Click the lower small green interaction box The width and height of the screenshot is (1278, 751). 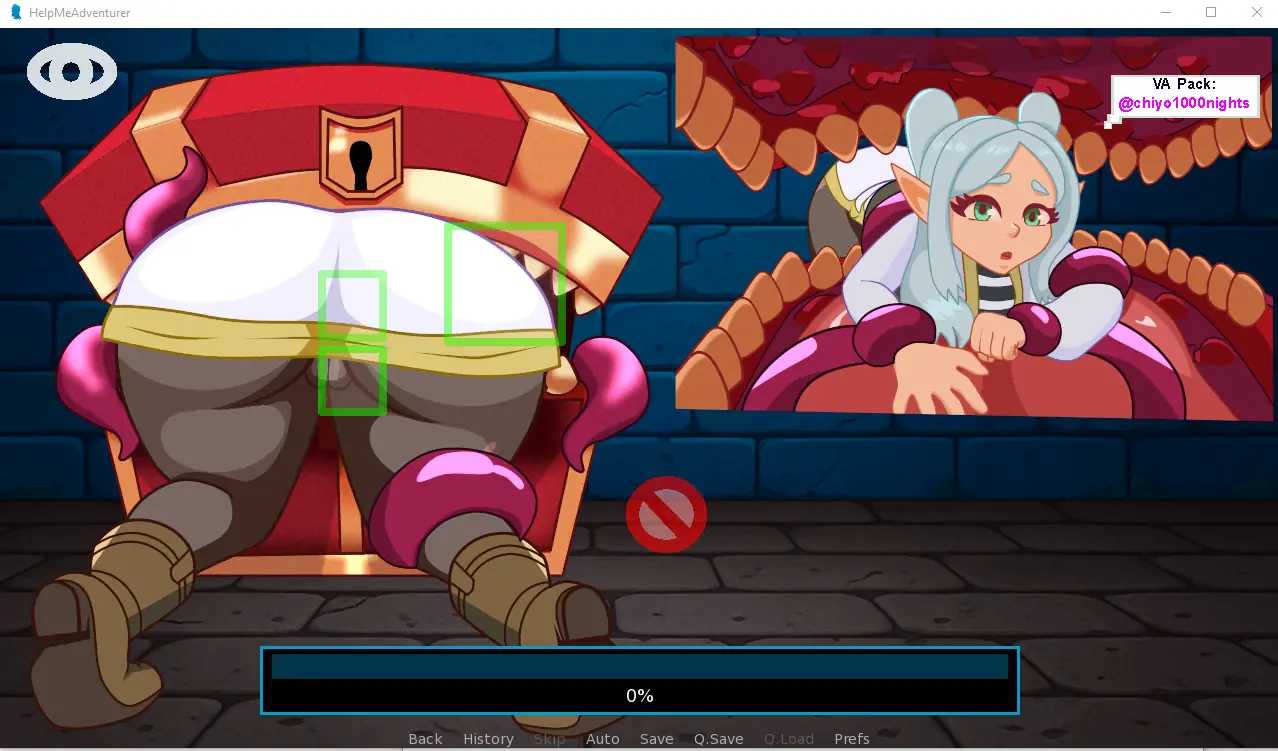coord(352,380)
